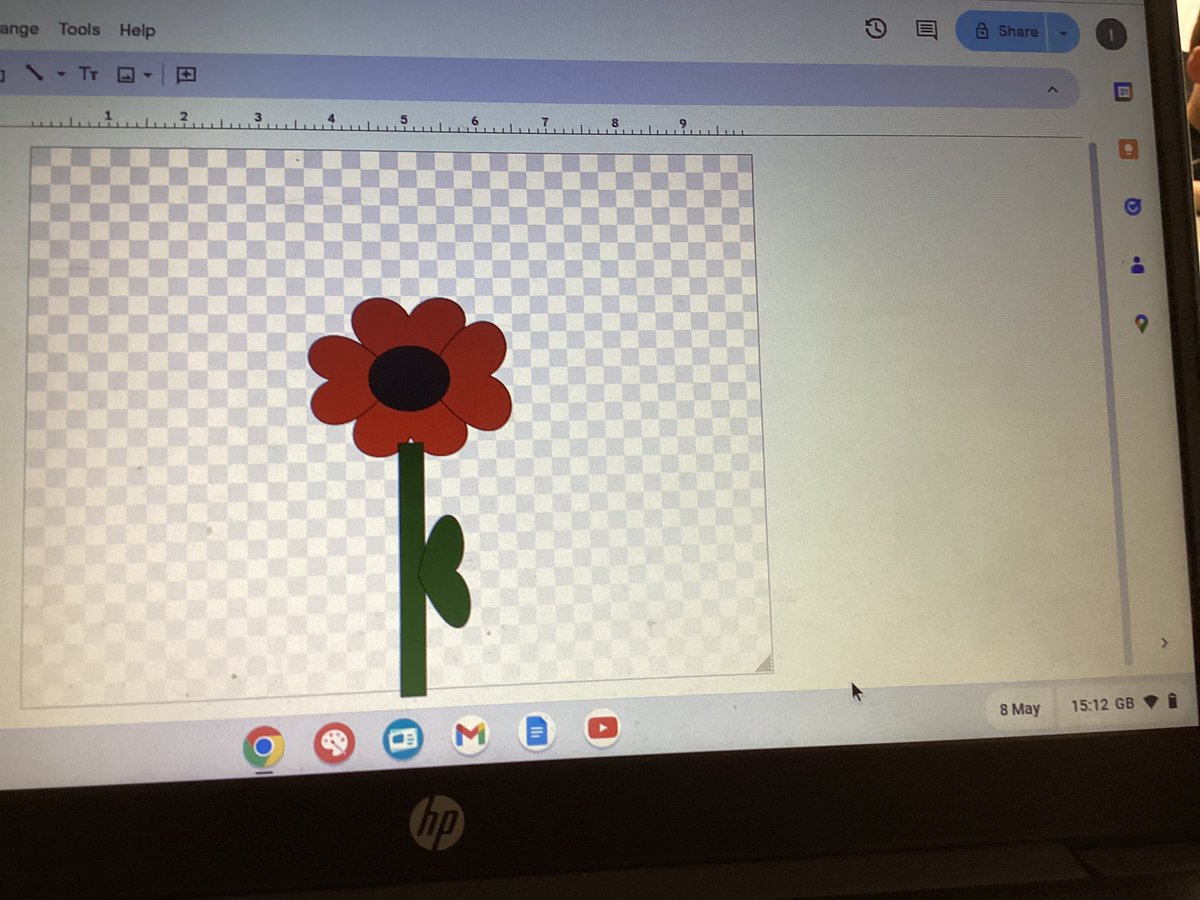Image resolution: width=1200 pixels, height=900 pixels.
Task: Open Google Calendar from the side panel
Action: (1124, 91)
